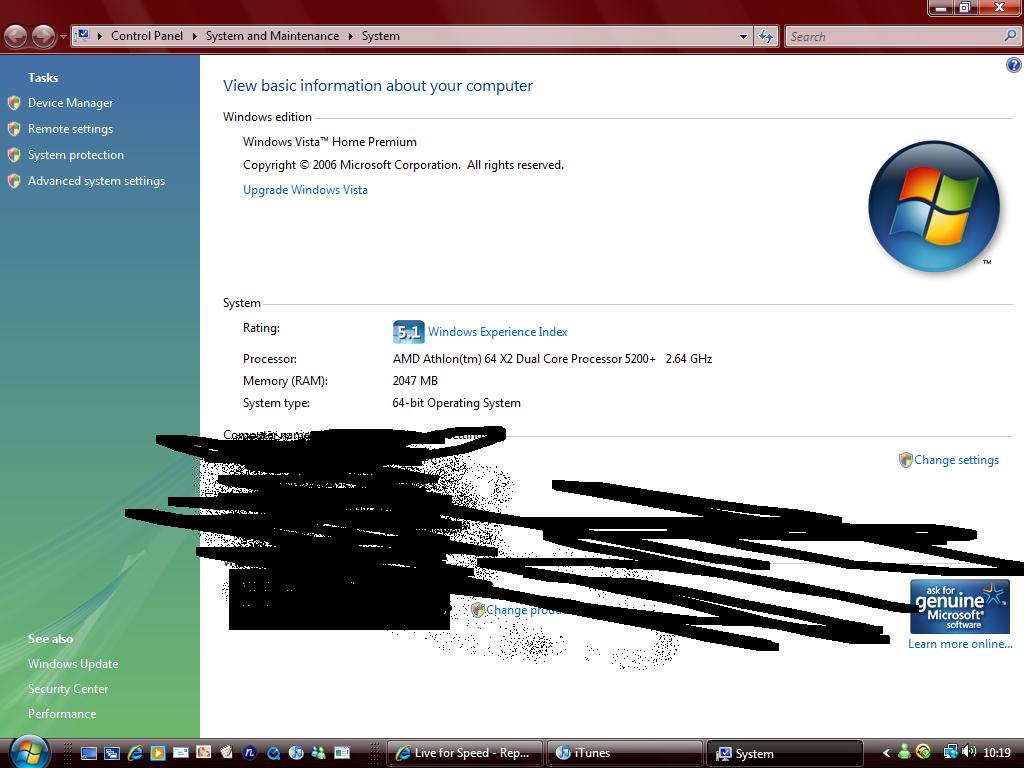Image resolution: width=1024 pixels, height=768 pixels.
Task: Click System and Maintenance in the breadcrumb
Action: pyautogui.click(x=272, y=36)
